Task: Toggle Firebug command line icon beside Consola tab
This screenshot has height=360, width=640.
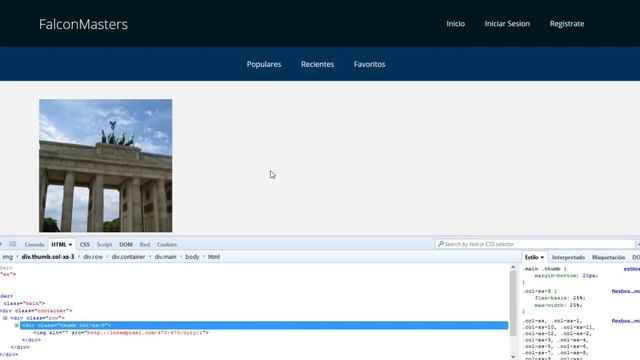Action: 13,244
